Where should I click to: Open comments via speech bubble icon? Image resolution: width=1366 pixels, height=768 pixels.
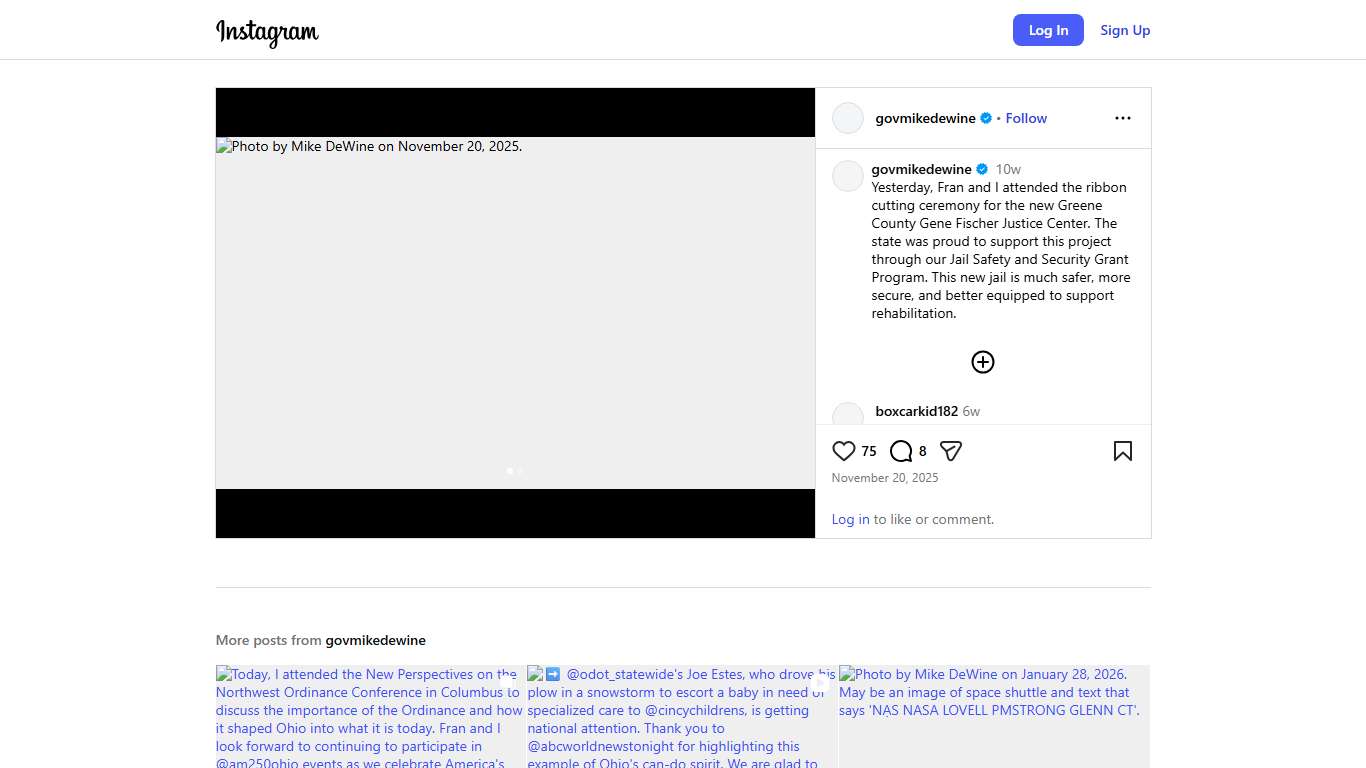[901, 451]
